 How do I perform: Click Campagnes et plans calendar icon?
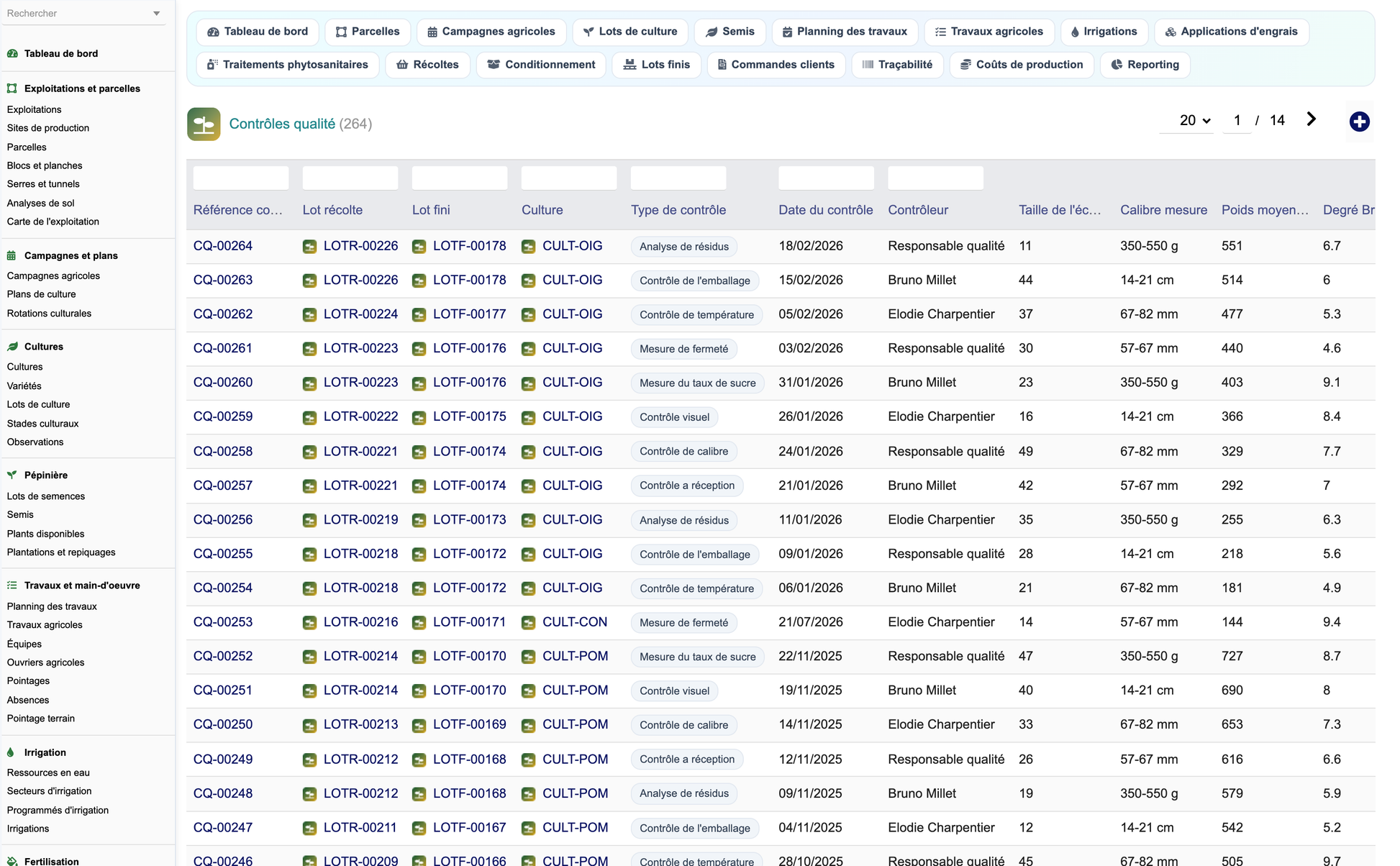(12, 255)
